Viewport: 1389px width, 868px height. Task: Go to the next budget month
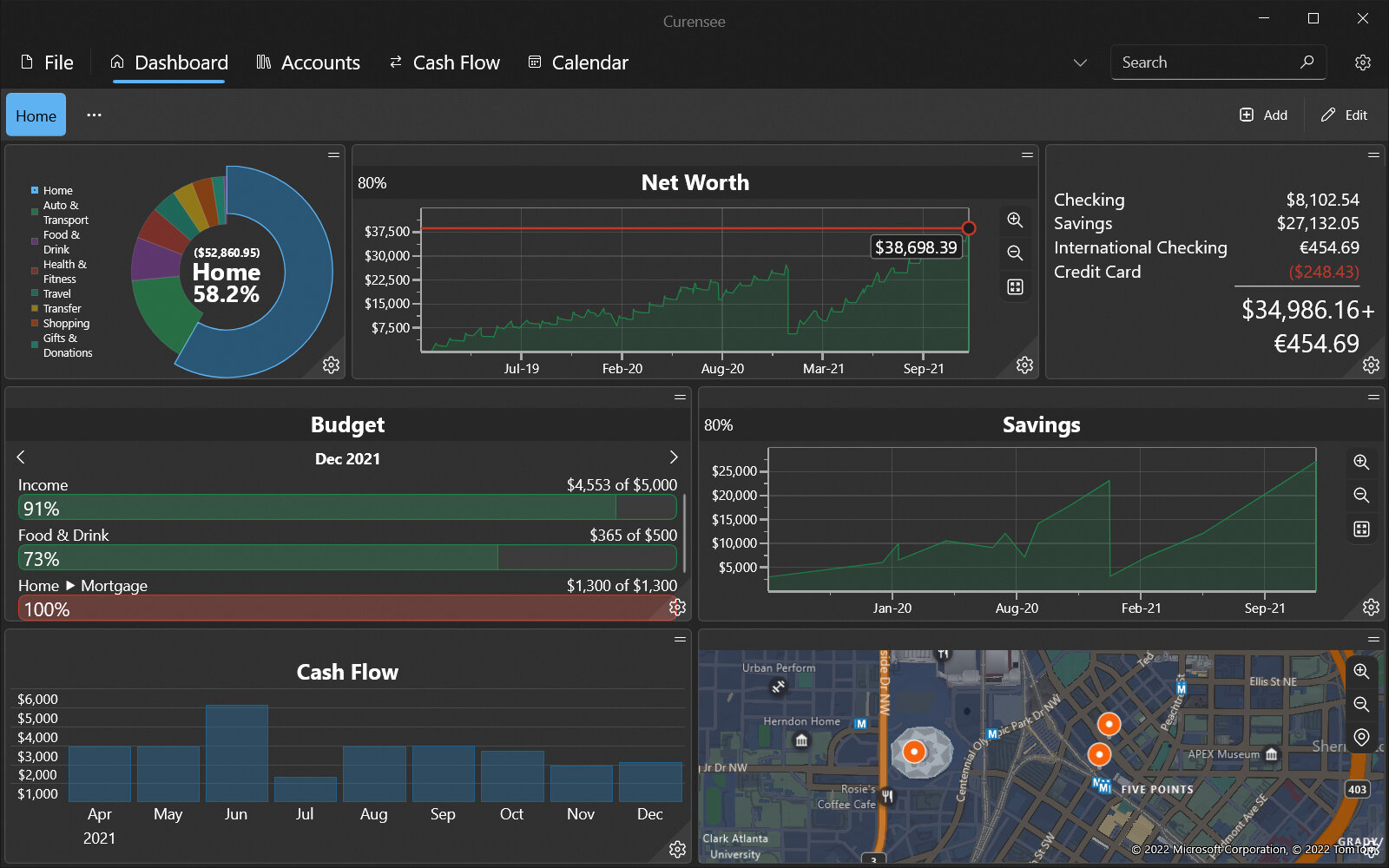pos(674,457)
